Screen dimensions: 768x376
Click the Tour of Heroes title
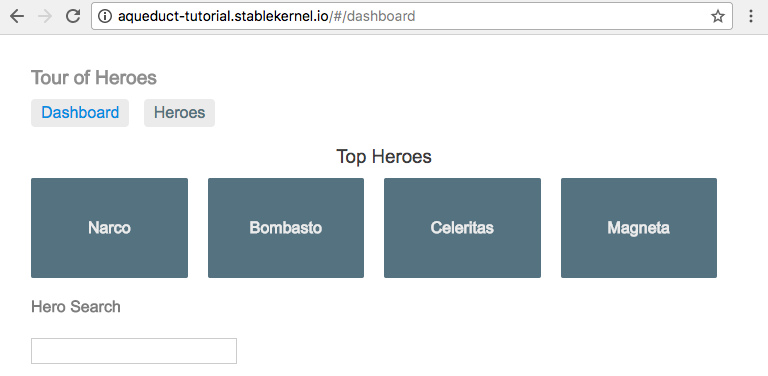click(94, 77)
